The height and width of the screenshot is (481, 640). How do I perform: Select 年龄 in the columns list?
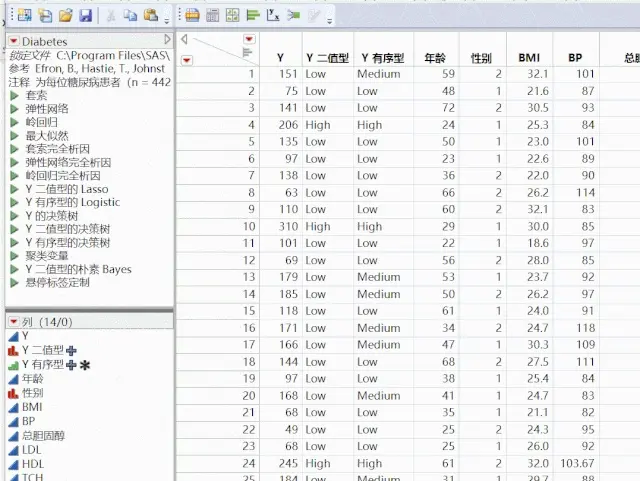pyautogui.click(x=33, y=379)
